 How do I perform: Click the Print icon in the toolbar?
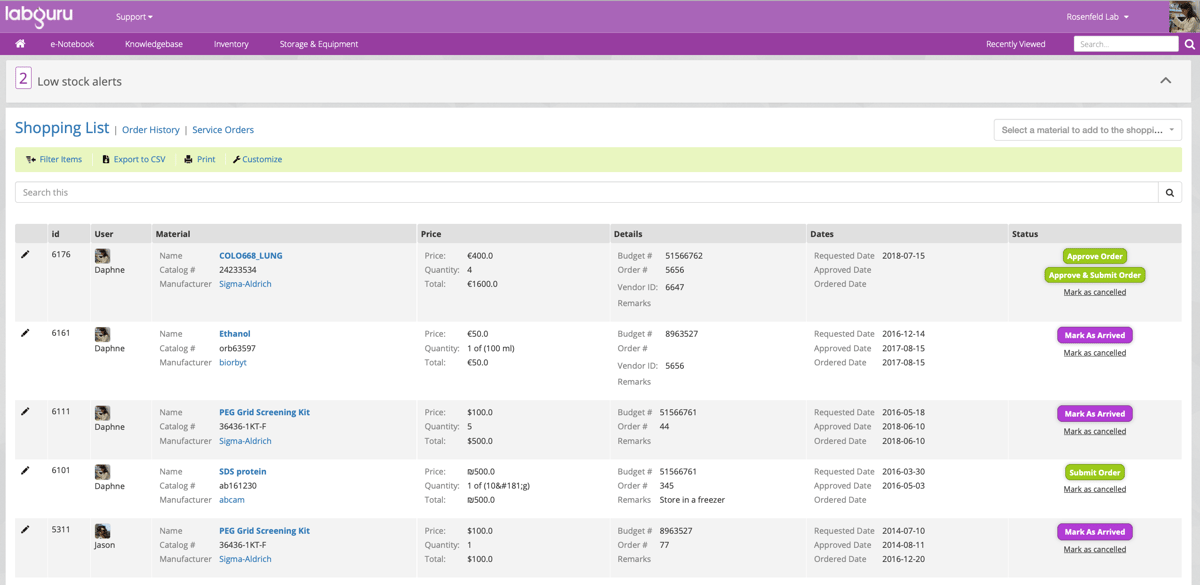coord(188,159)
